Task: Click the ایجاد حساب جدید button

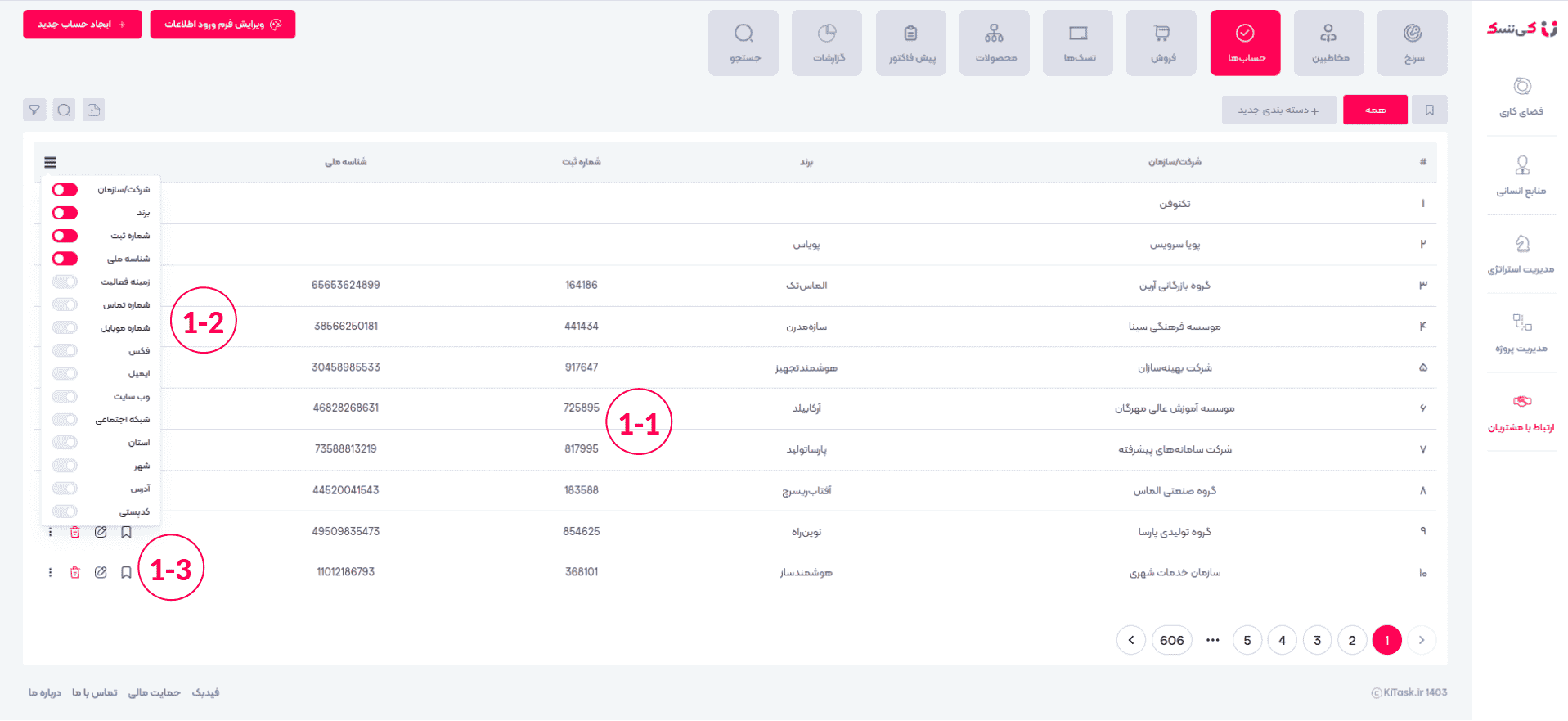Action: click(82, 25)
